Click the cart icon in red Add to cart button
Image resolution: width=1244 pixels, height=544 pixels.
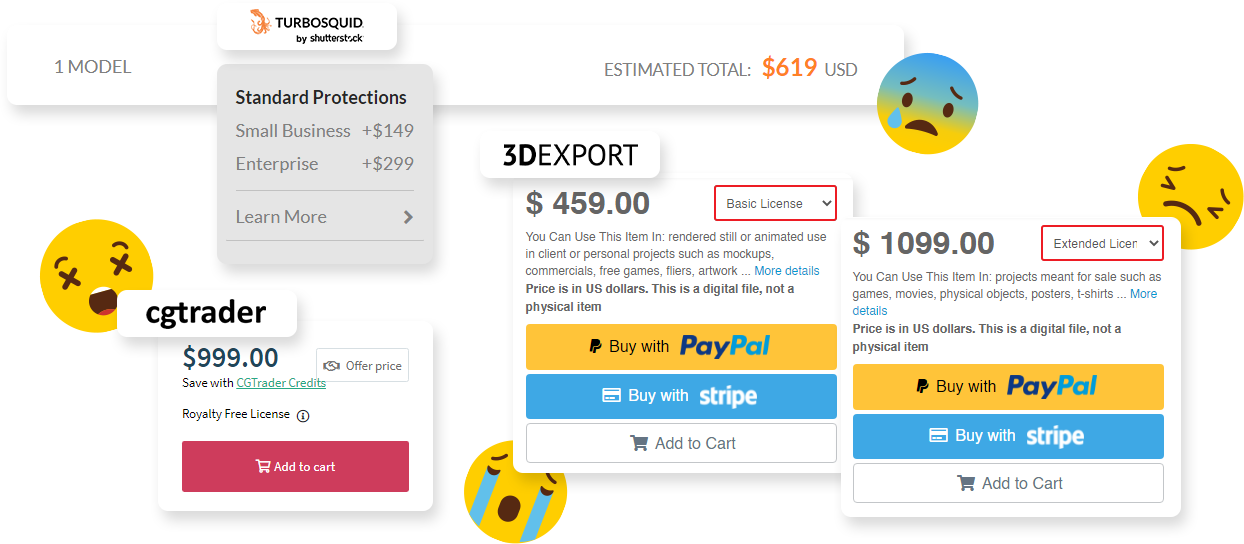[263, 466]
